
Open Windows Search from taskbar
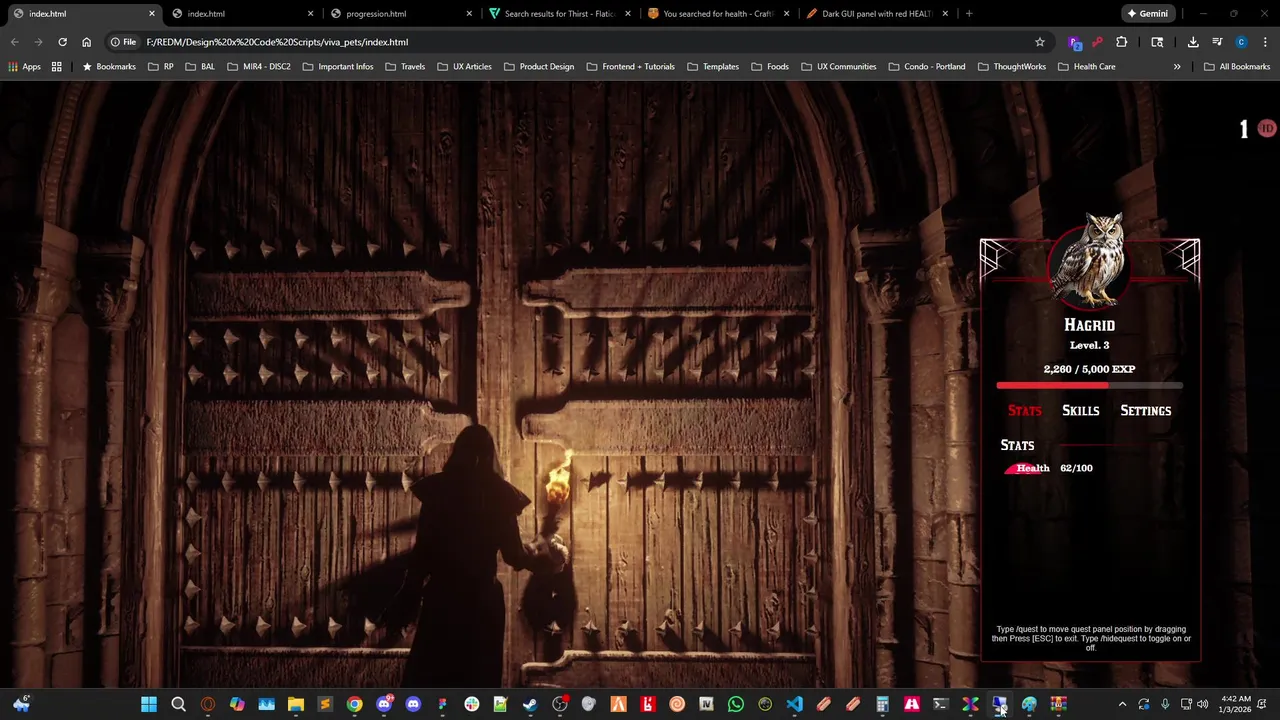(x=178, y=704)
